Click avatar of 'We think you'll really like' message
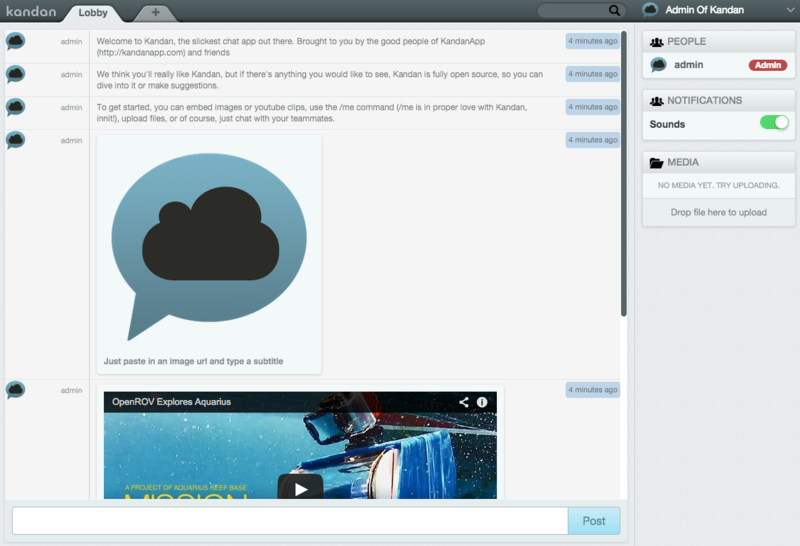Screen dimensions: 800x546 (x=15, y=75)
